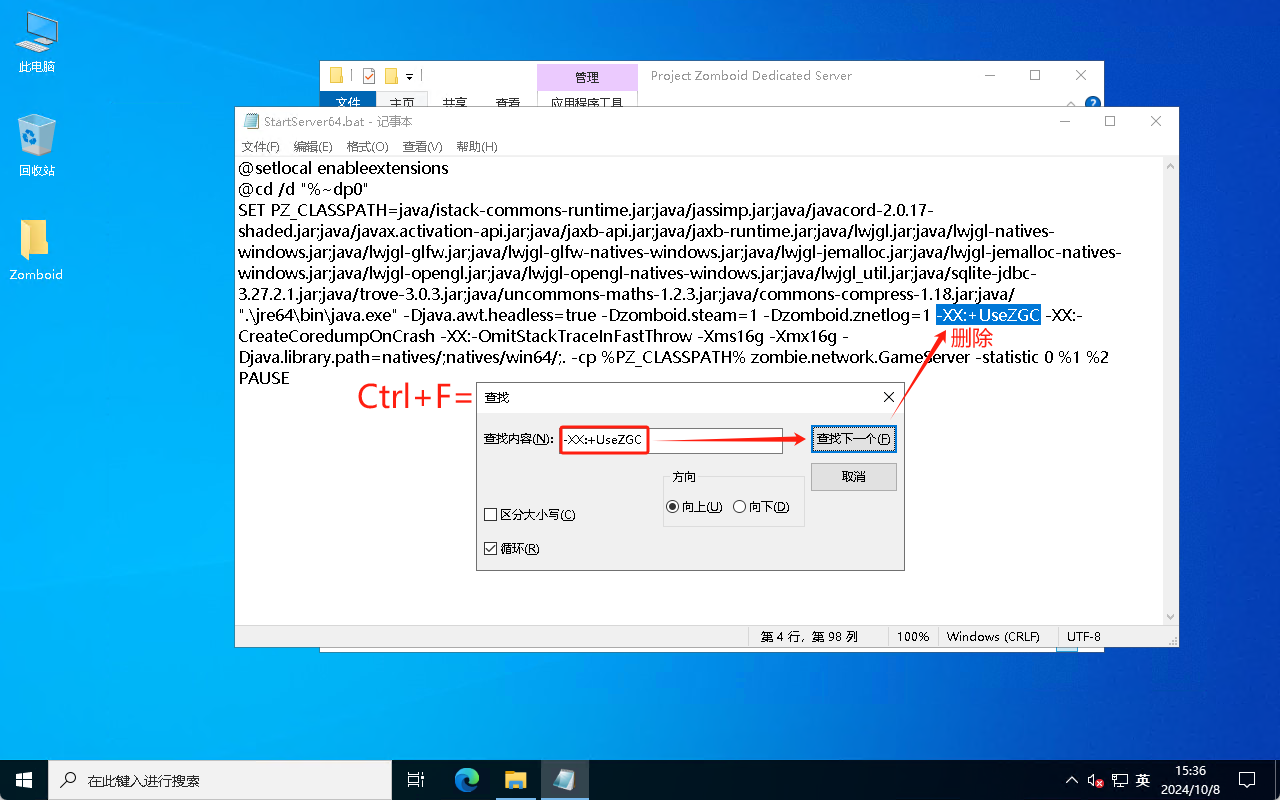Click the Windows taskbar search box
The image size is (1280, 800).
point(219,780)
